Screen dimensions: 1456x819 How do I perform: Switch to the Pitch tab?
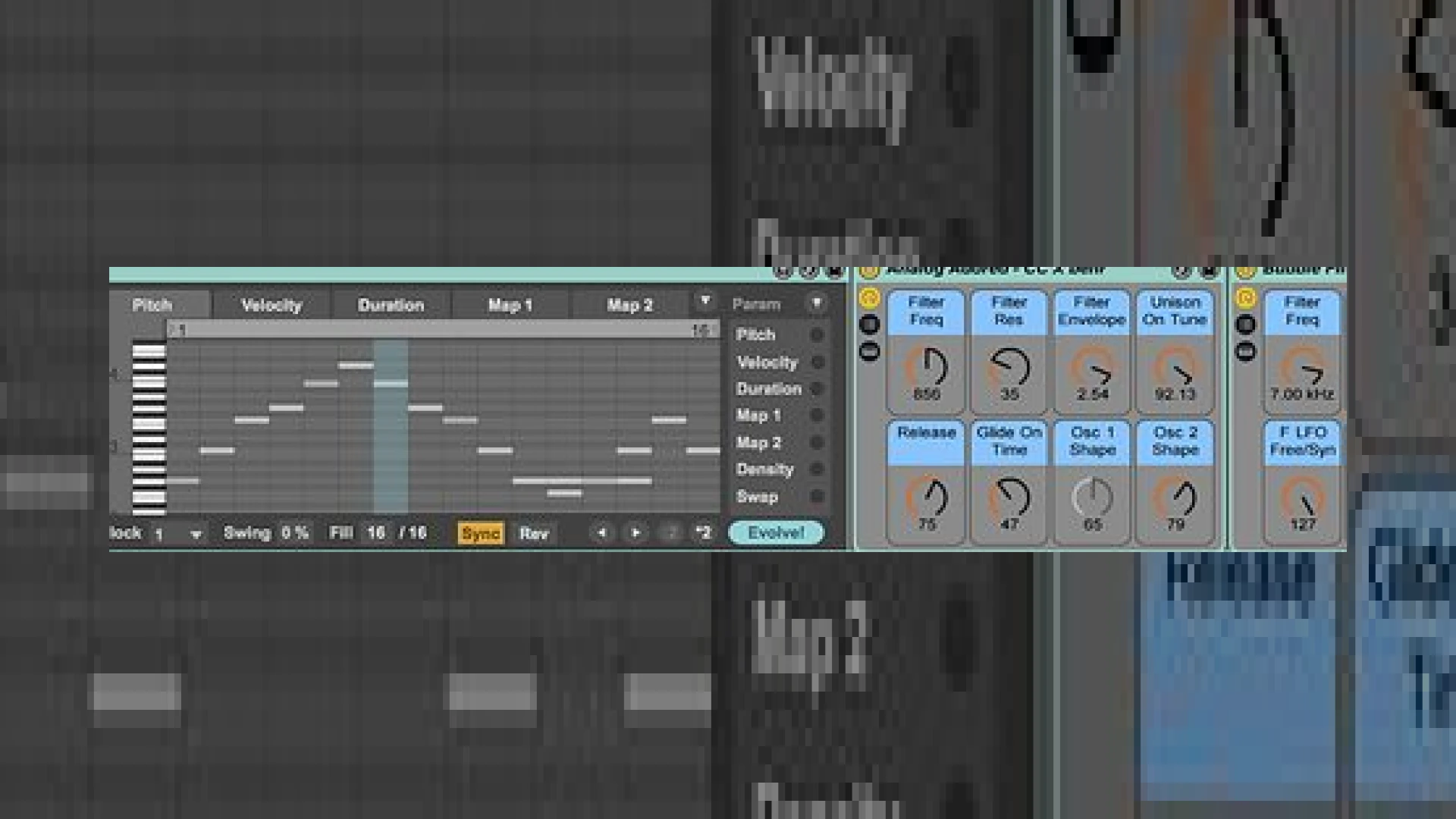pyautogui.click(x=160, y=305)
